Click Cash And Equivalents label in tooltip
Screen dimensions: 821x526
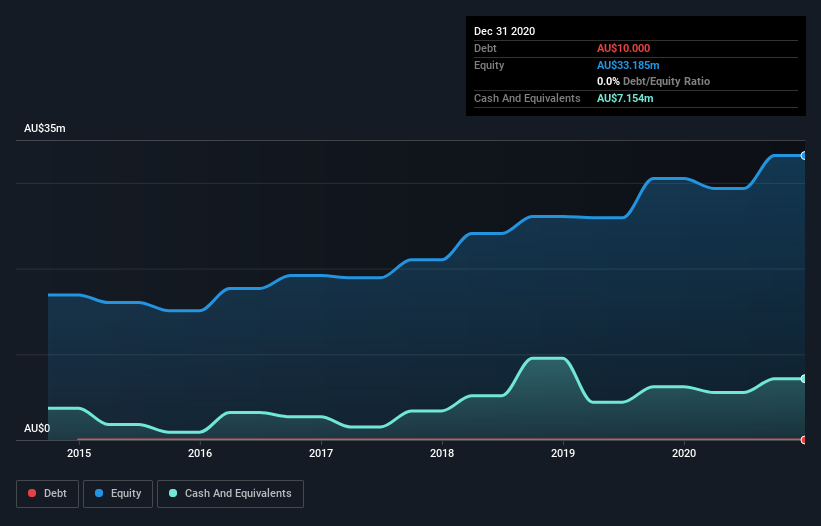pos(527,98)
